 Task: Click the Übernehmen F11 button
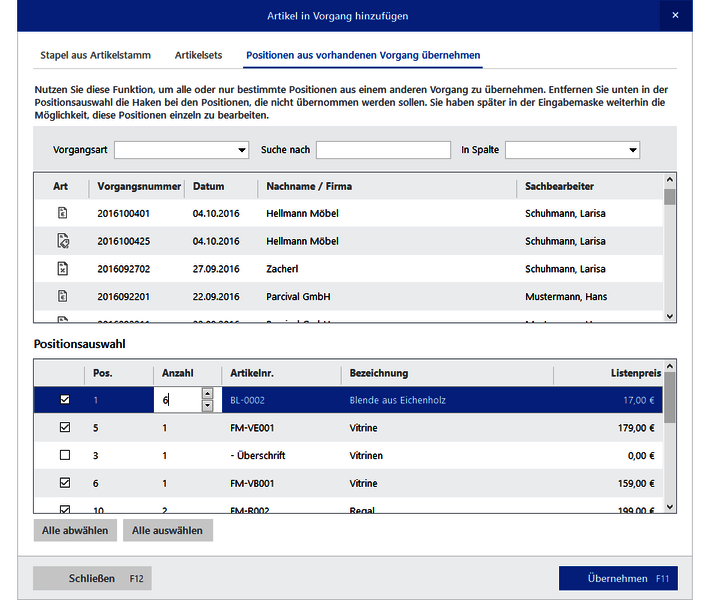(618, 578)
